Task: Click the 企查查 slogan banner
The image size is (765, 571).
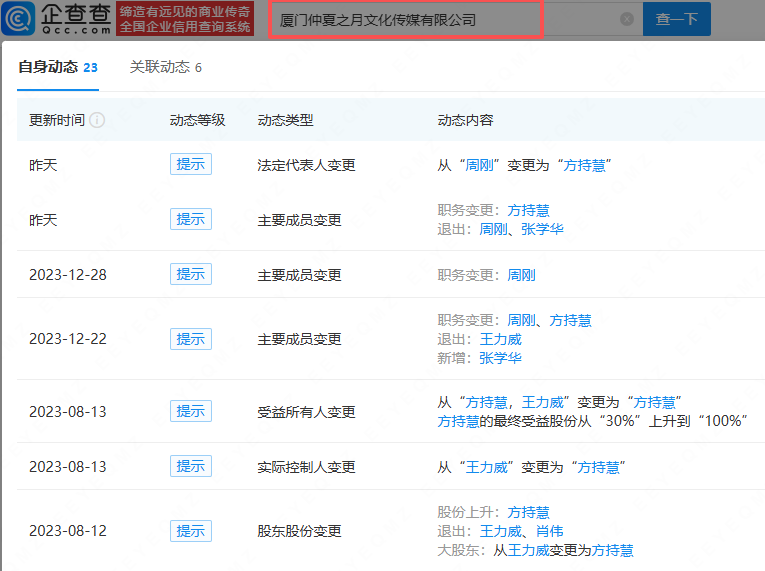Action: [x=184, y=18]
